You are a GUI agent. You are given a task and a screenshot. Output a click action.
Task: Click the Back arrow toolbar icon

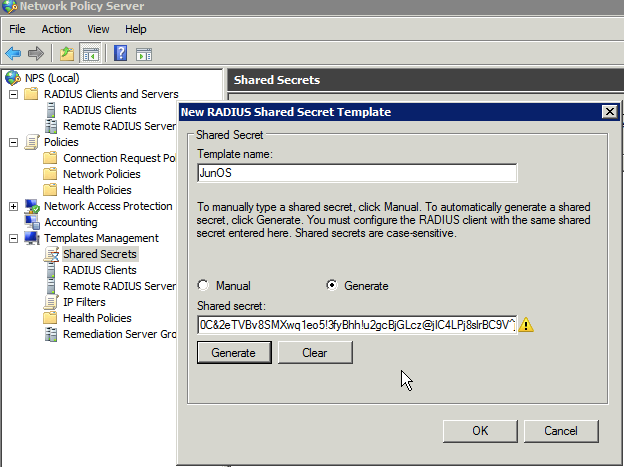click(13, 53)
